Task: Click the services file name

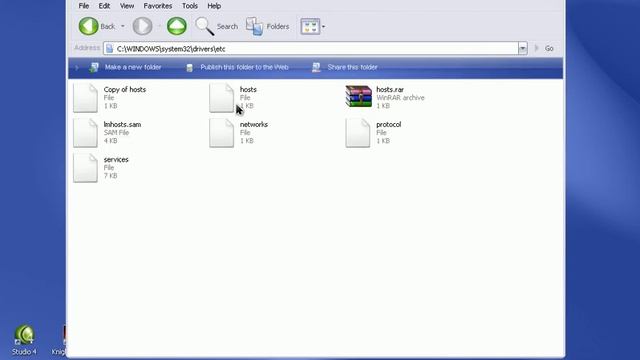Action: [x=116, y=160]
